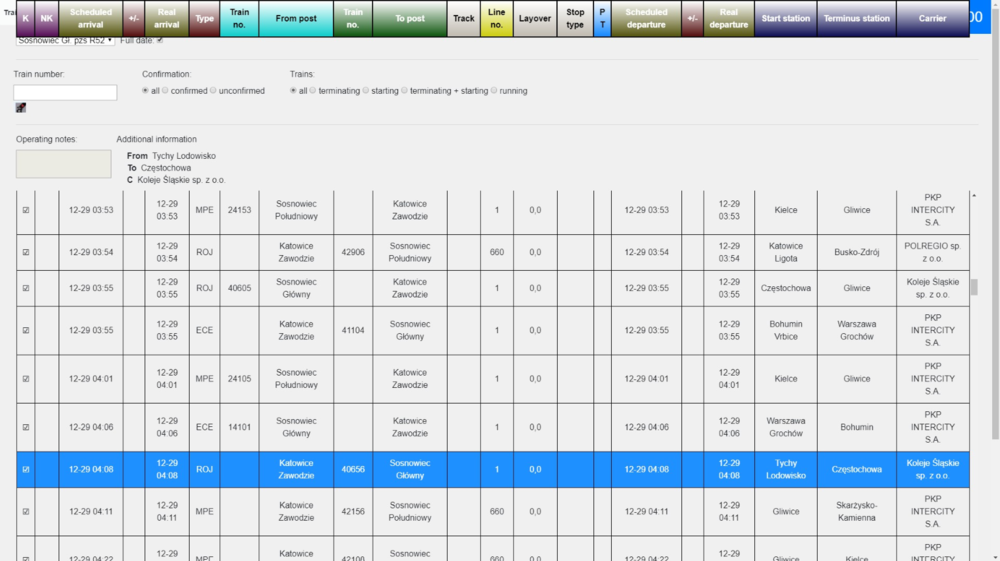Click the blue P T column header
1000x561 pixels.
click(602, 18)
